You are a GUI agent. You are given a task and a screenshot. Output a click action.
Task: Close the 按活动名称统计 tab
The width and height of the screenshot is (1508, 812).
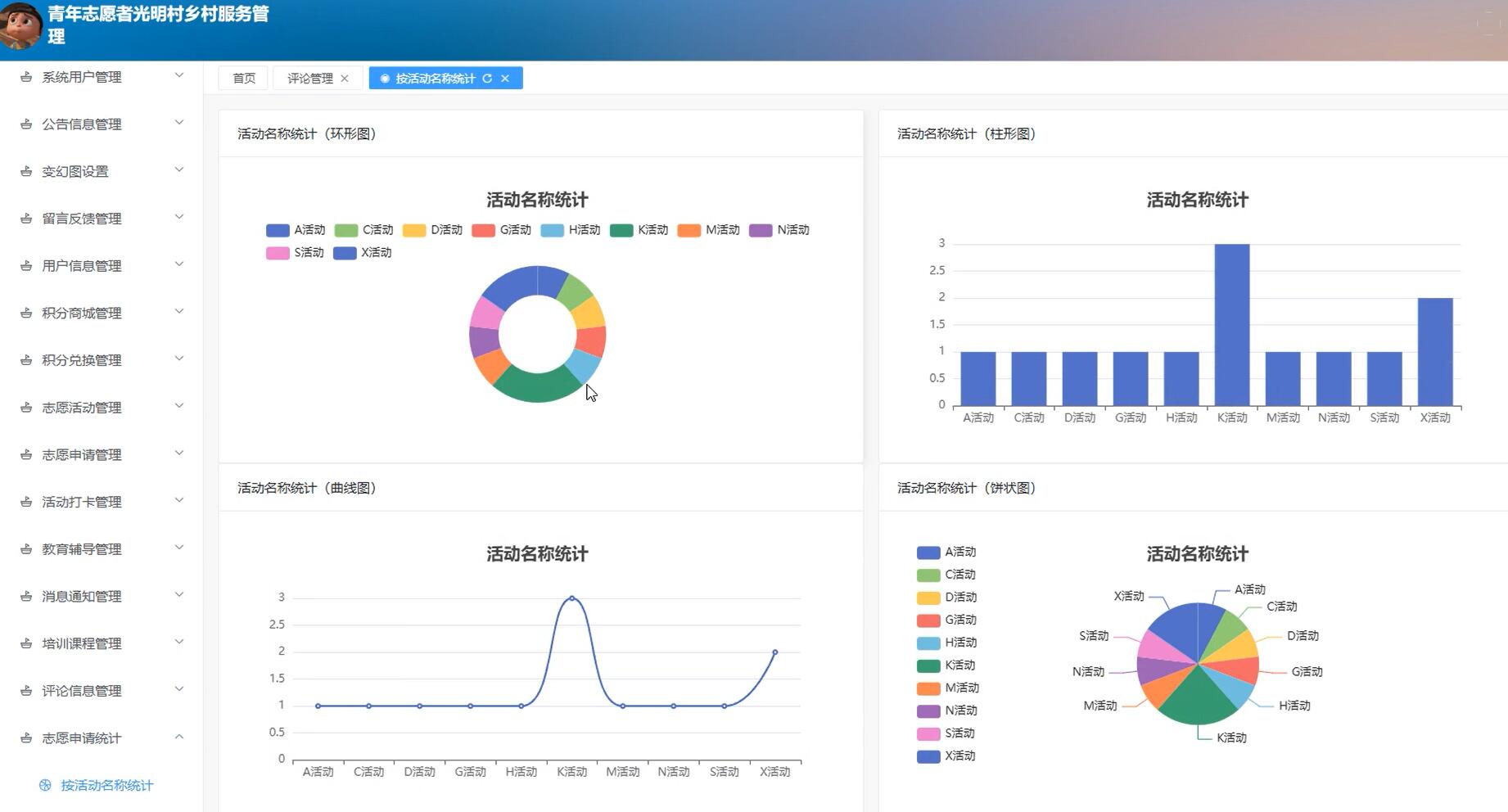click(x=505, y=79)
